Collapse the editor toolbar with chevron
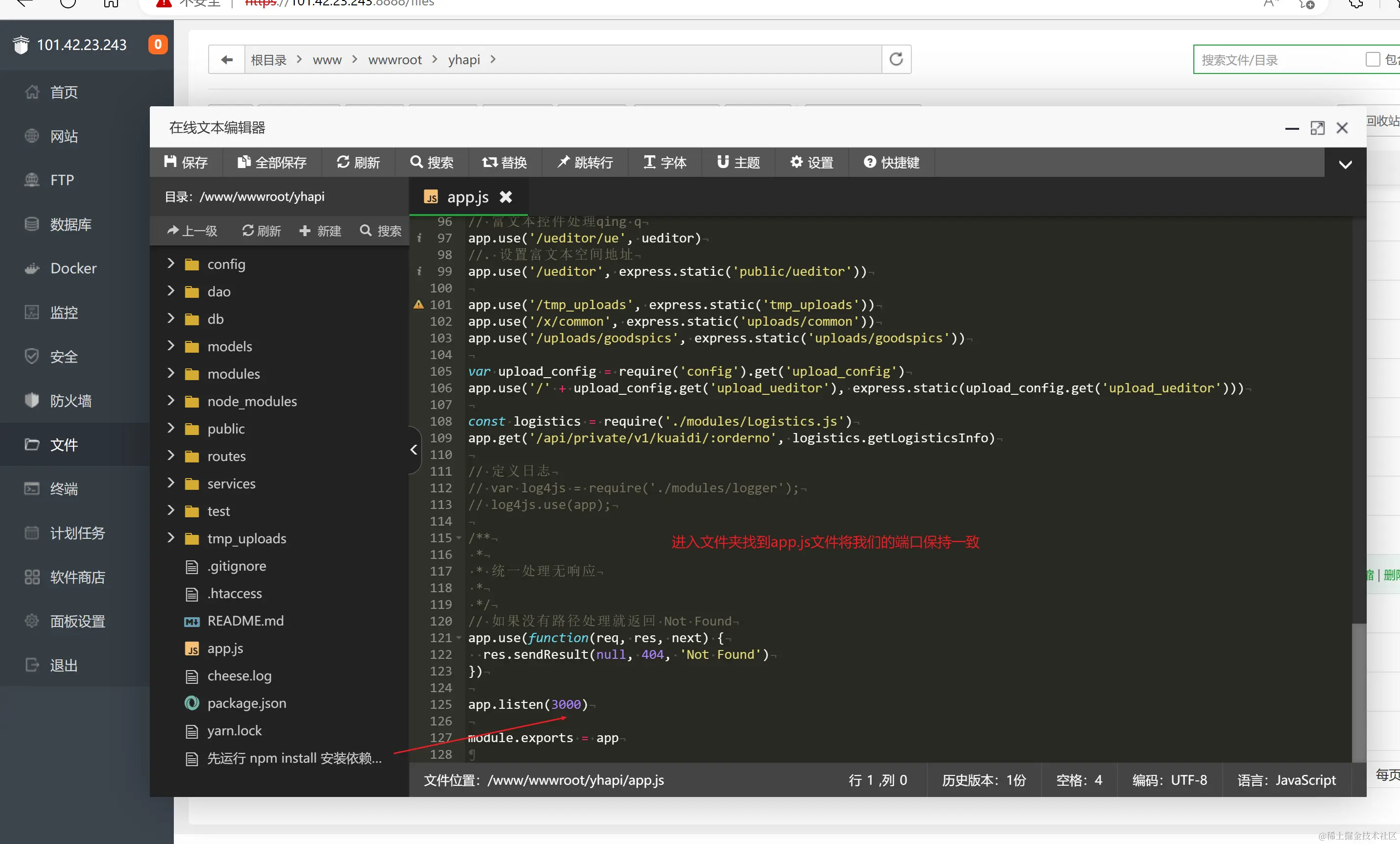Viewport: 1400px width, 844px height. (x=1345, y=164)
